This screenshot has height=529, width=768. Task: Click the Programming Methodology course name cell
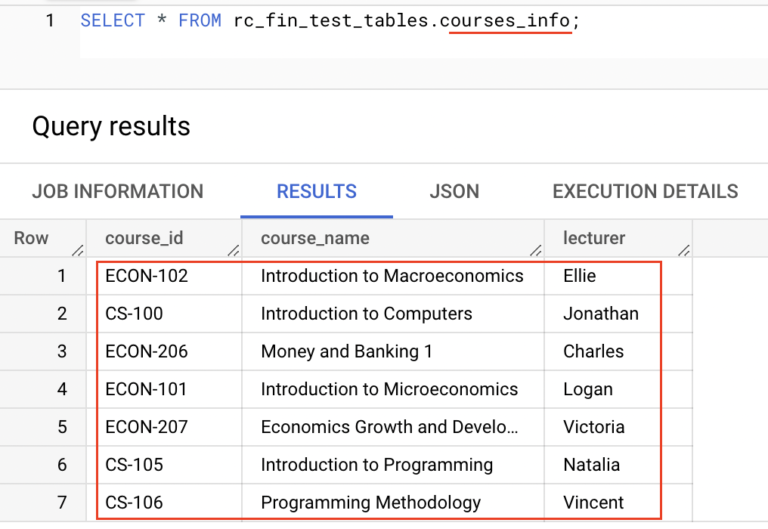click(371, 503)
